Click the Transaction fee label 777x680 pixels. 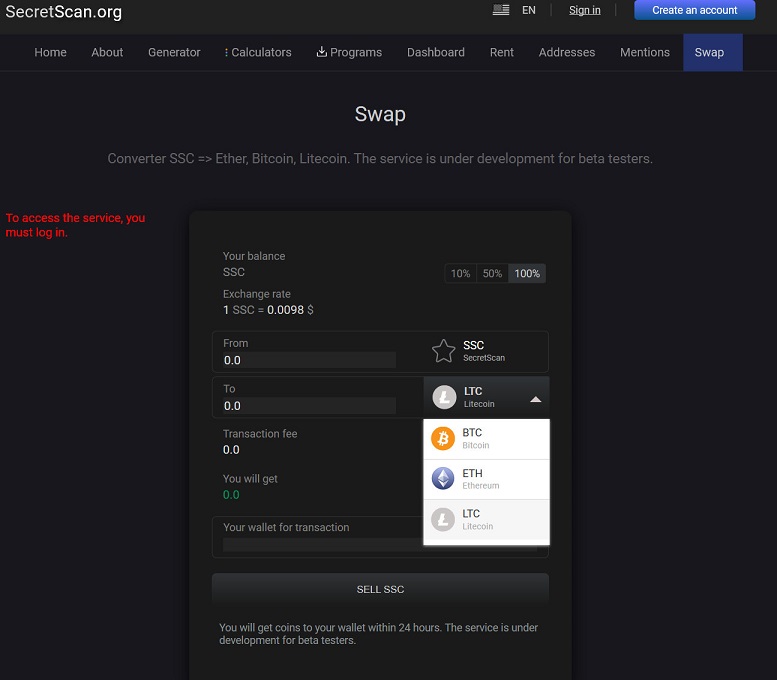pos(260,434)
